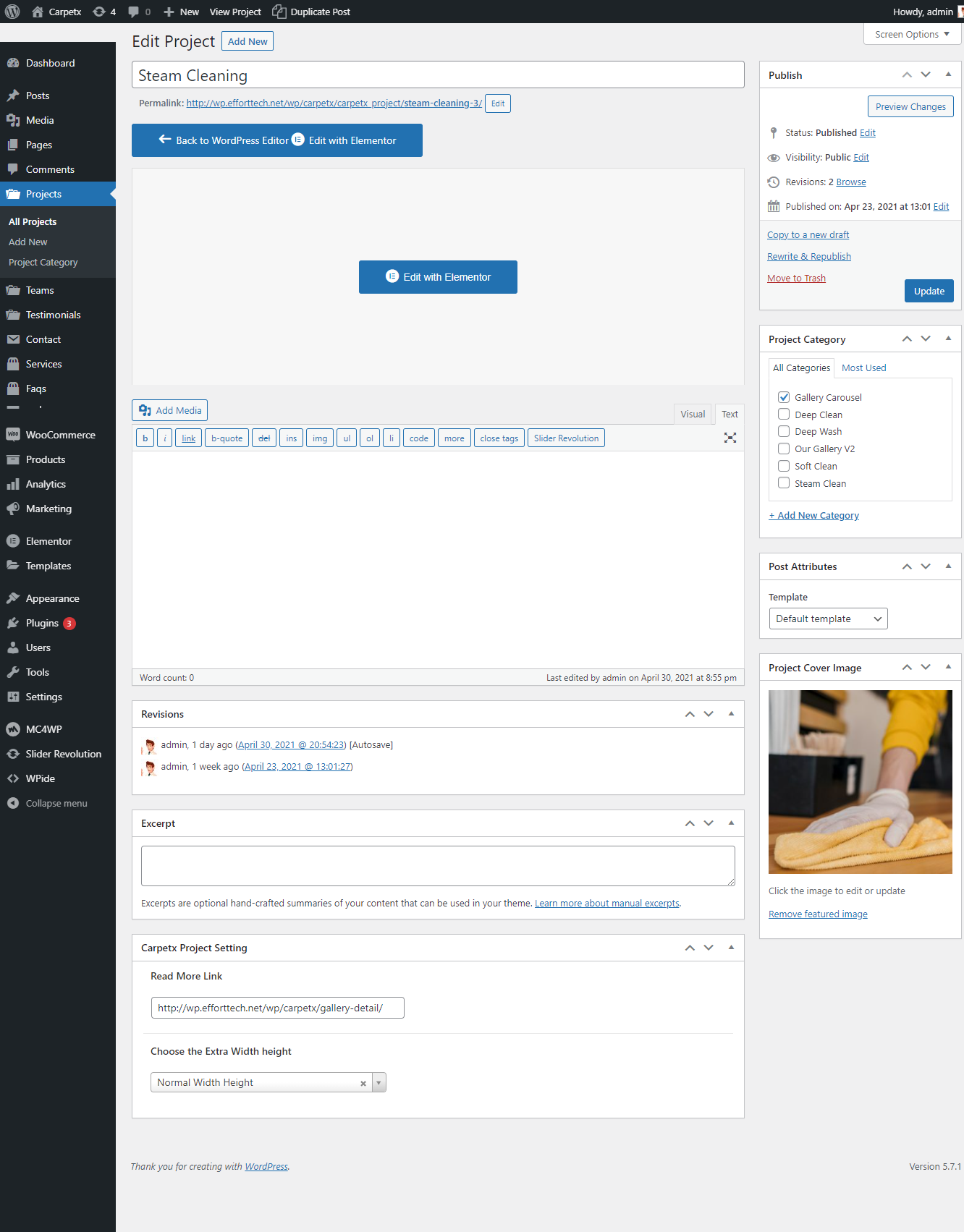Expand the Normal Width Height dropdown
The width and height of the screenshot is (964, 1232).
(x=379, y=1083)
